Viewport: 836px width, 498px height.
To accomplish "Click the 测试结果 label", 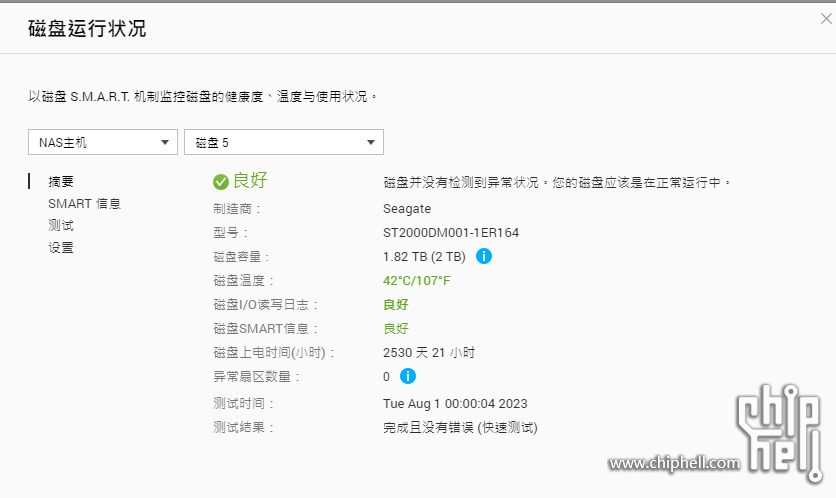I will (x=243, y=428).
